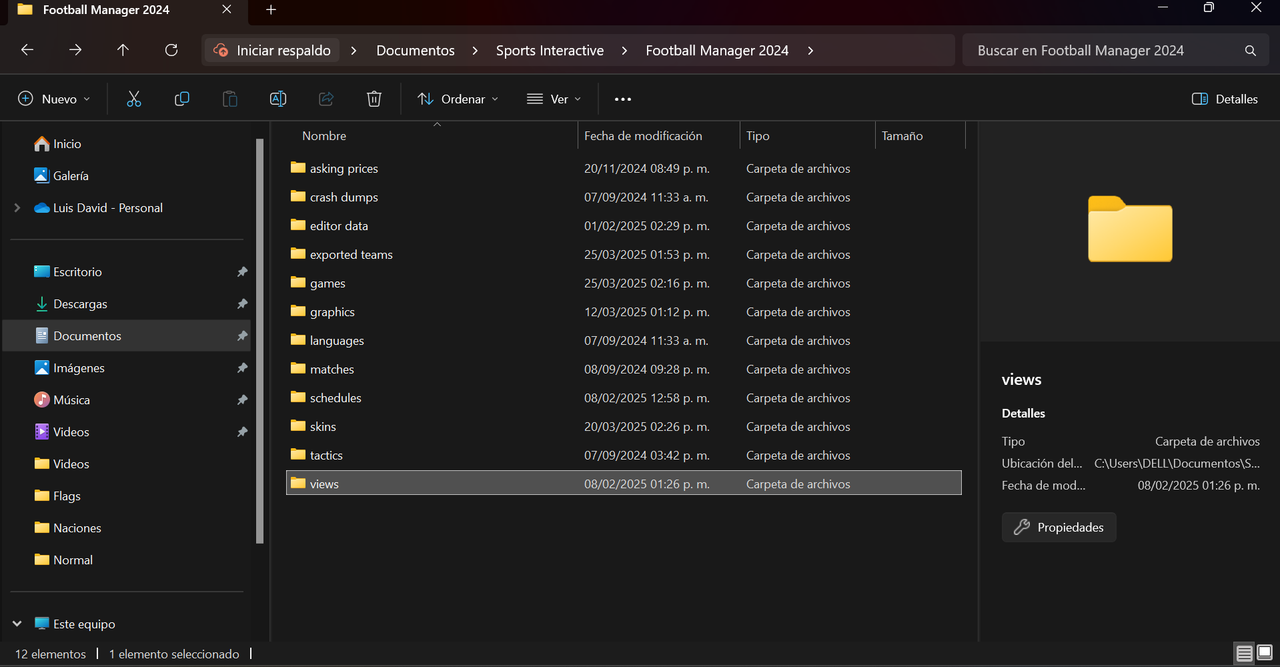Click the Share icon in toolbar
Image resolution: width=1280 pixels, height=667 pixels.
[x=326, y=99]
